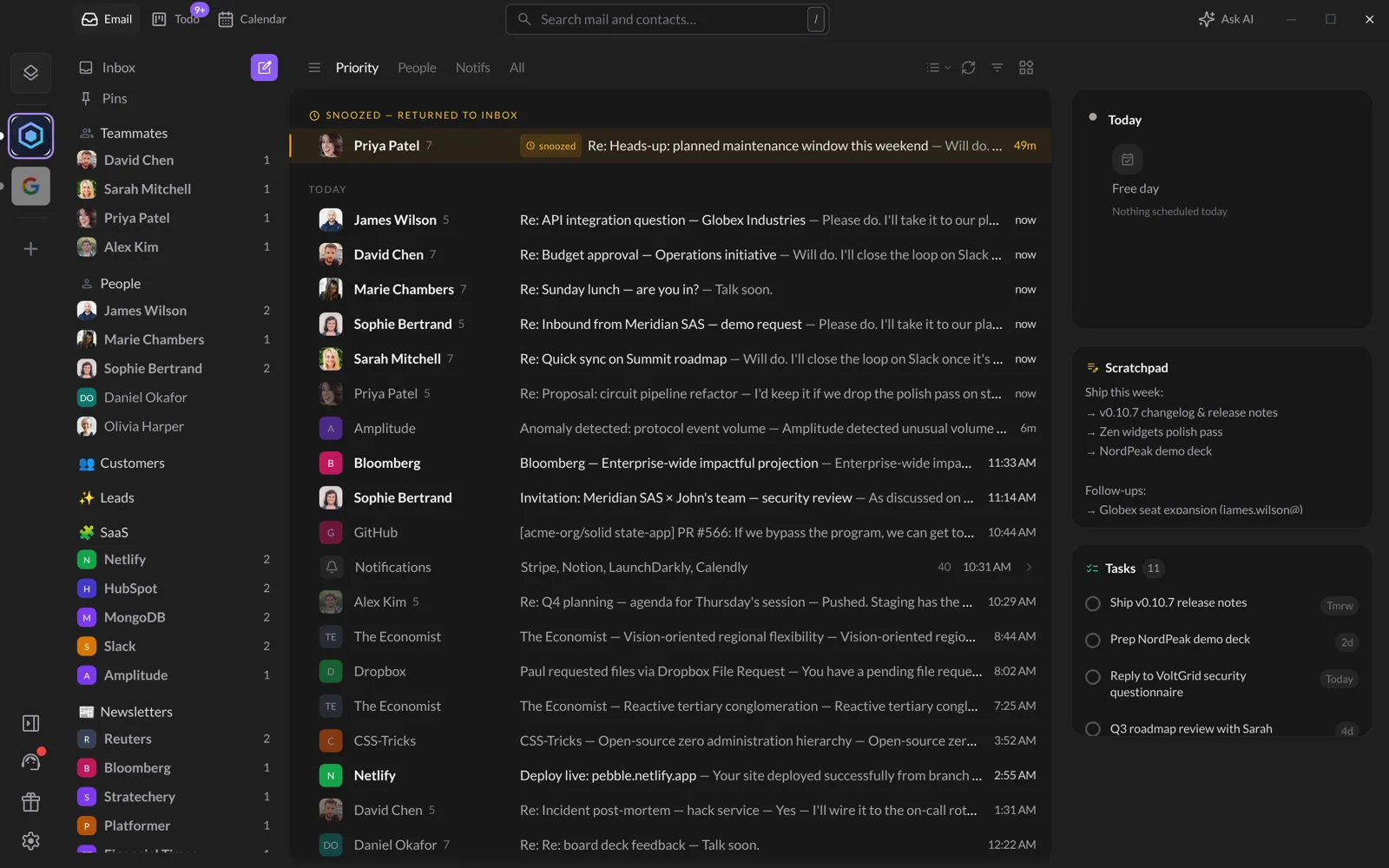Switch to the Google account icon

point(30,186)
